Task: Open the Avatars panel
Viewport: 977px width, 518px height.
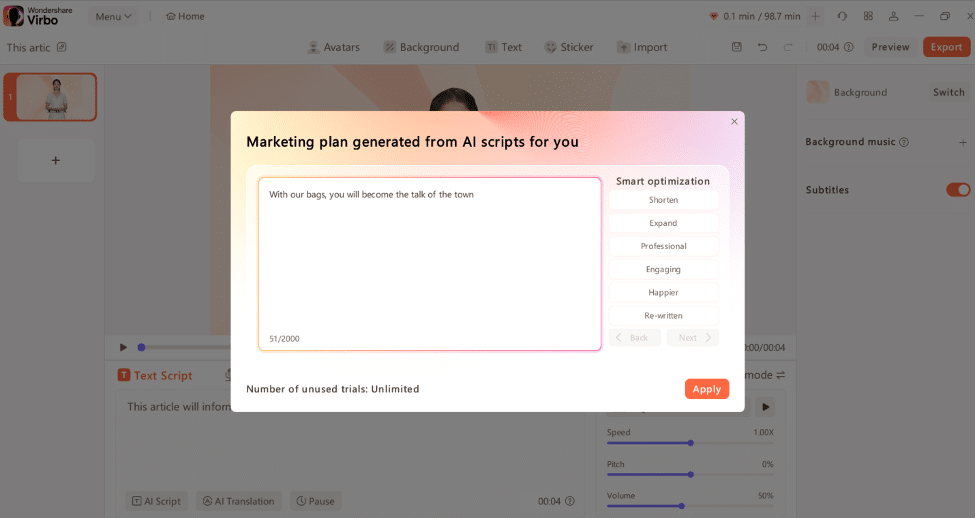Action: (x=333, y=47)
